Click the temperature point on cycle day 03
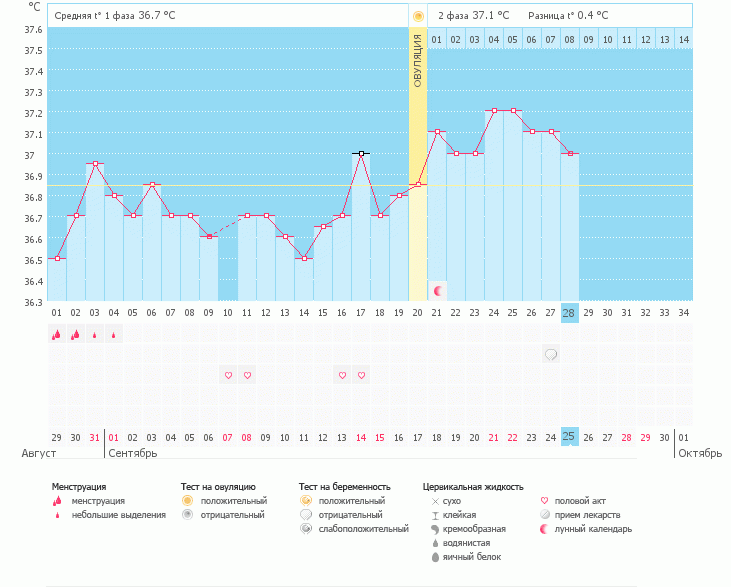 [95, 163]
